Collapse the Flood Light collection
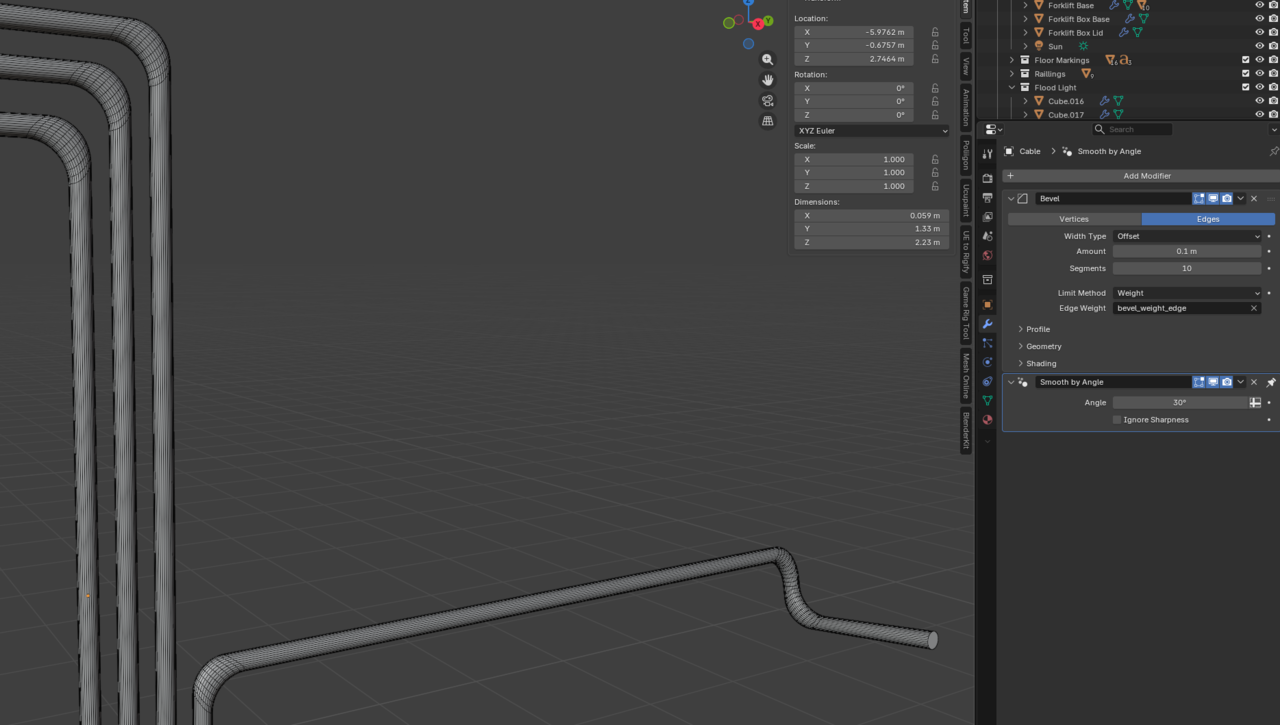Viewport: 1280px width, 725px height. coord(1012,88)
